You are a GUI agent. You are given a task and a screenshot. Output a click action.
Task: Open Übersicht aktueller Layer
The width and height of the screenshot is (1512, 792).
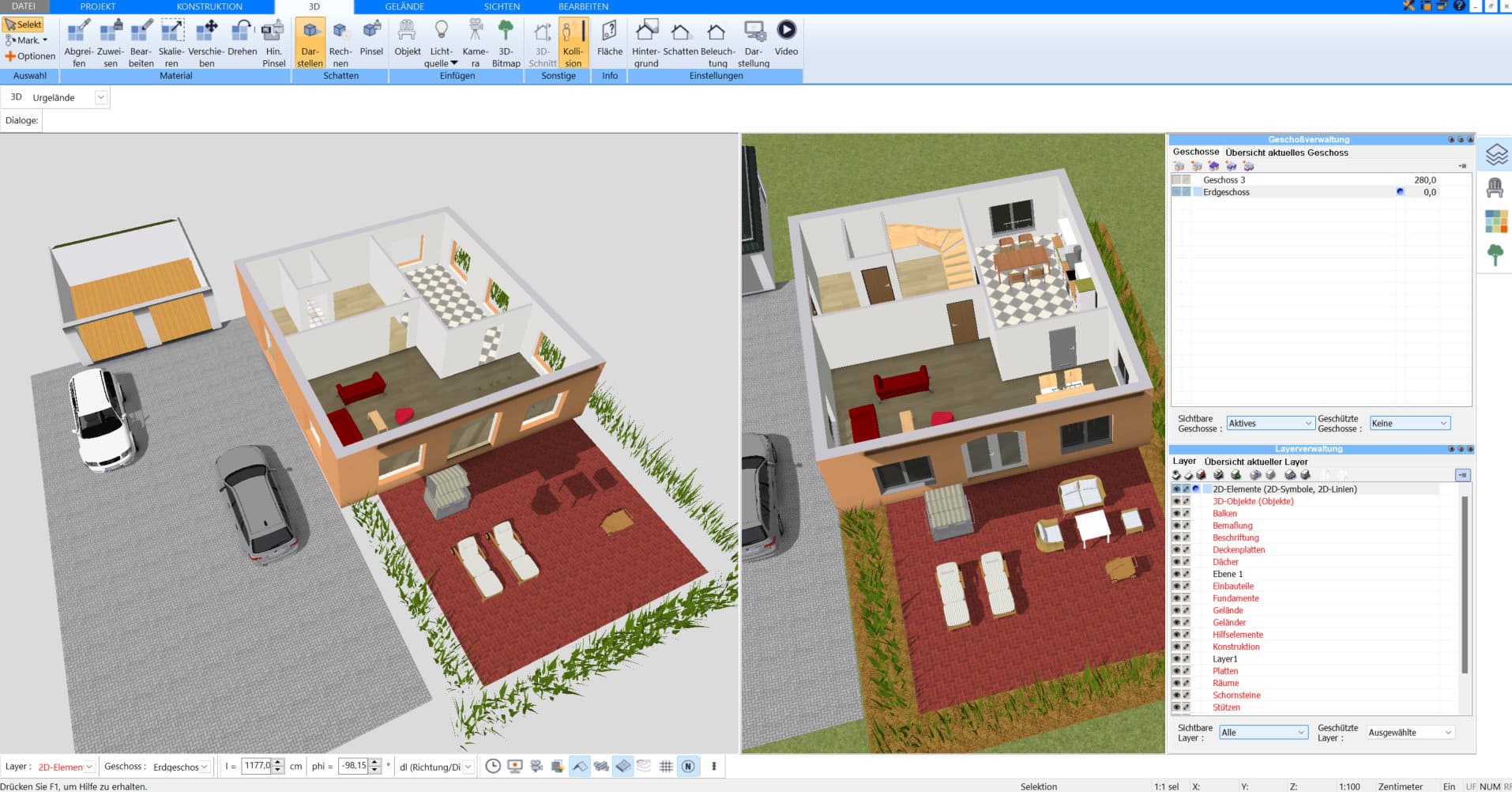coord(1255,462)
